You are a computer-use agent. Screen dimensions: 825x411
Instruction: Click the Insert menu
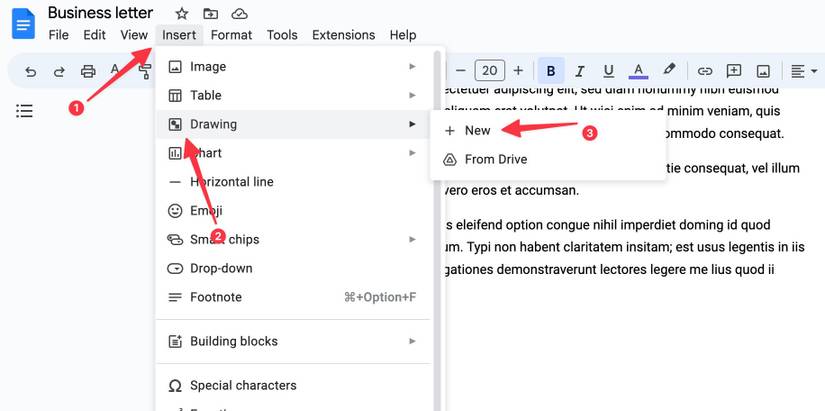tap(179, 35)
